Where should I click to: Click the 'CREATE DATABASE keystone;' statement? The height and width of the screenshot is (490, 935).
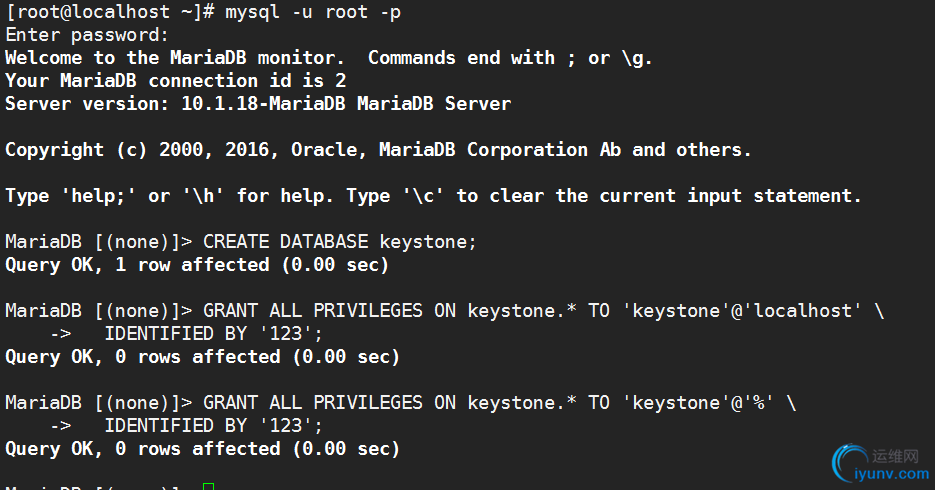339,242
